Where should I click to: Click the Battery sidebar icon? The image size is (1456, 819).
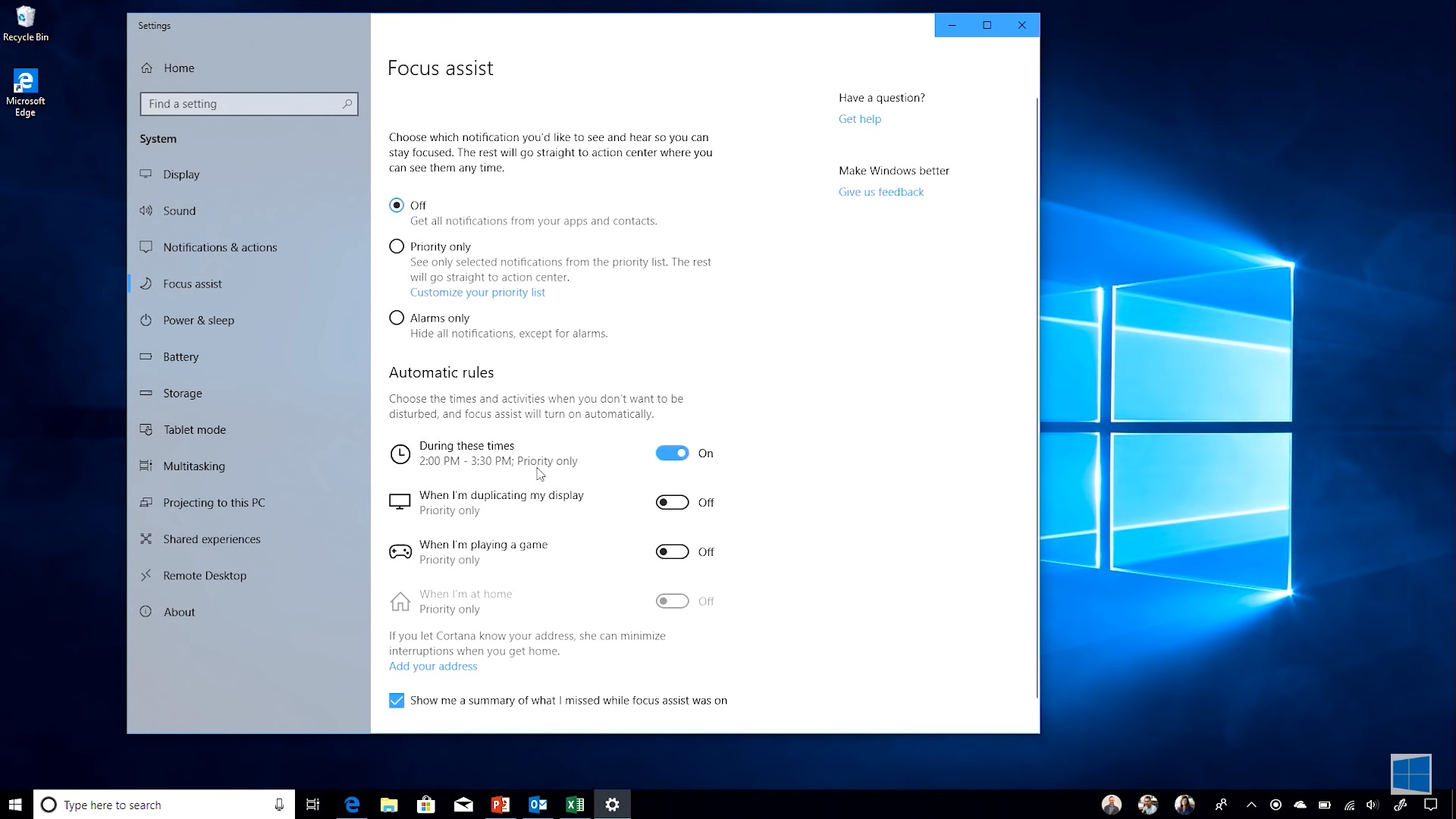coord(146,356)
